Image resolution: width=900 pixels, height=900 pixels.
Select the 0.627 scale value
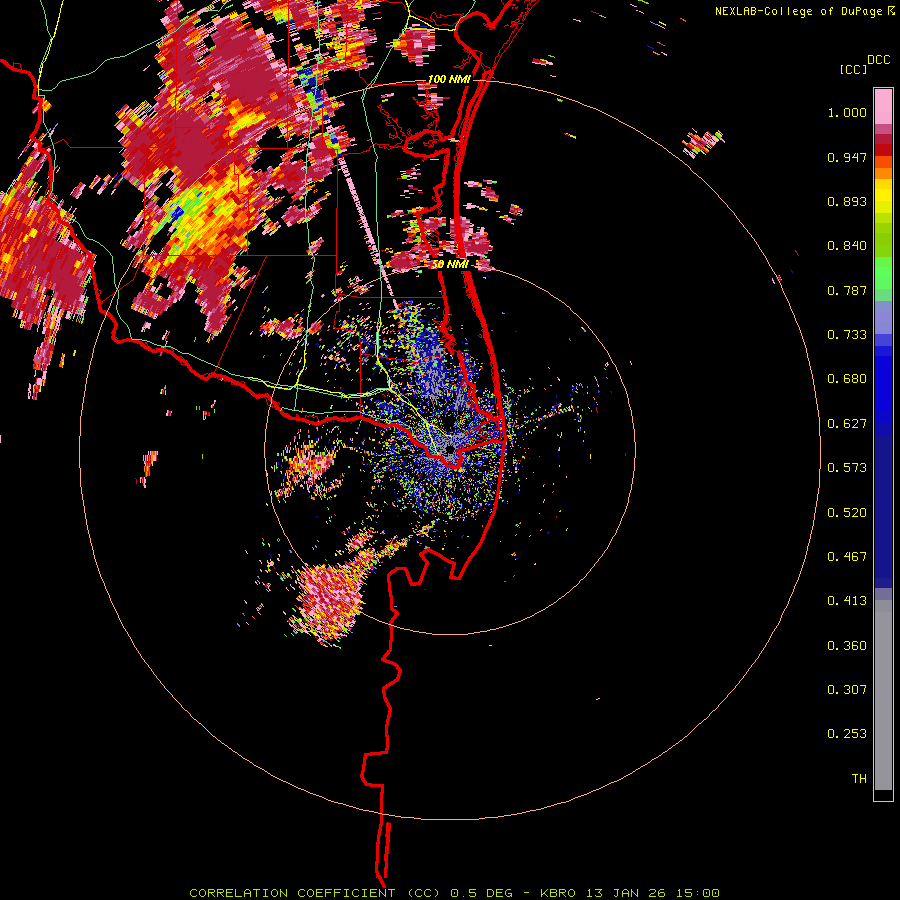point(847,424)
